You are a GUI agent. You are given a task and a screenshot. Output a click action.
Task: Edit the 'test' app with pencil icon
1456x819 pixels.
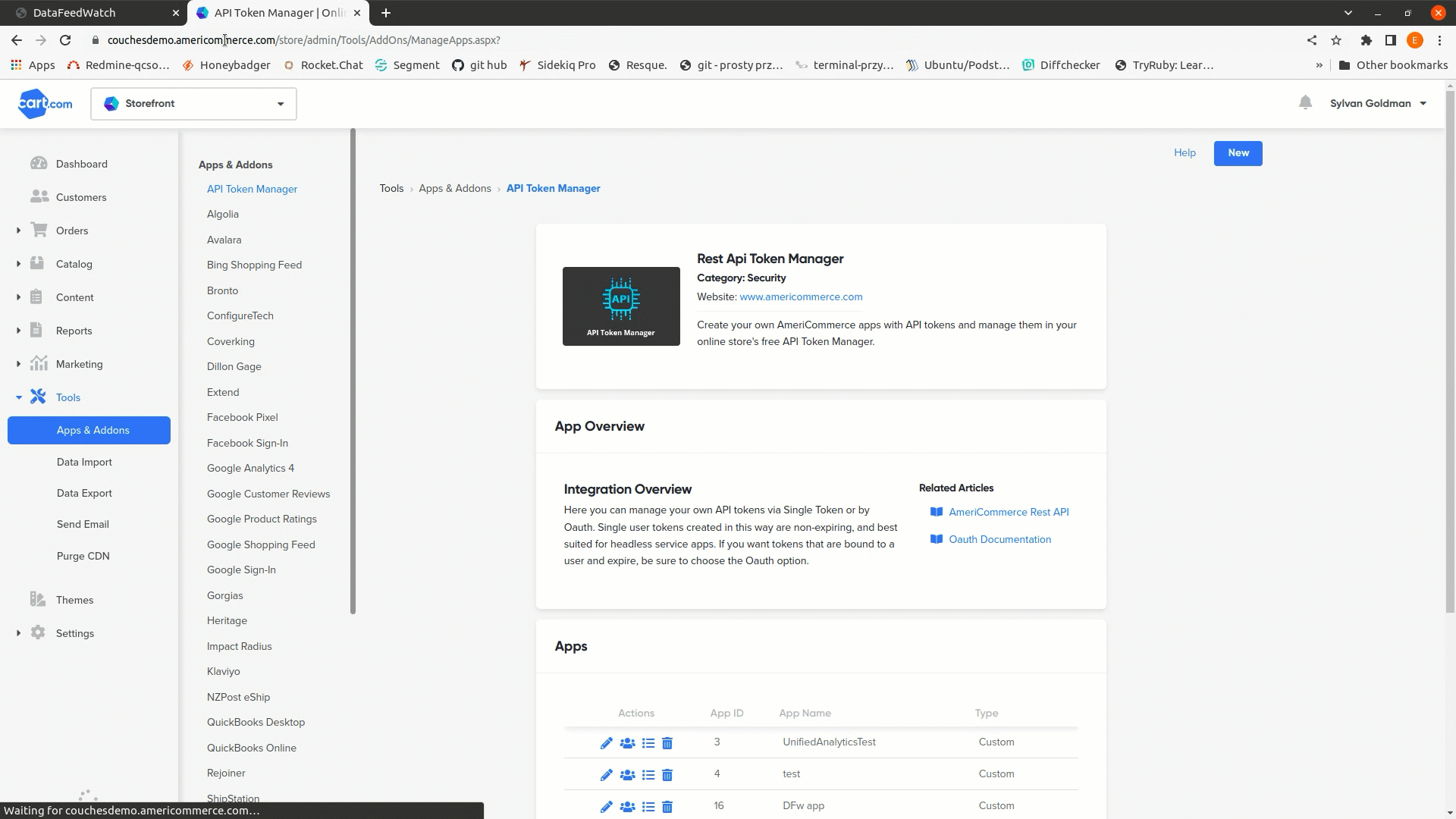606,775
